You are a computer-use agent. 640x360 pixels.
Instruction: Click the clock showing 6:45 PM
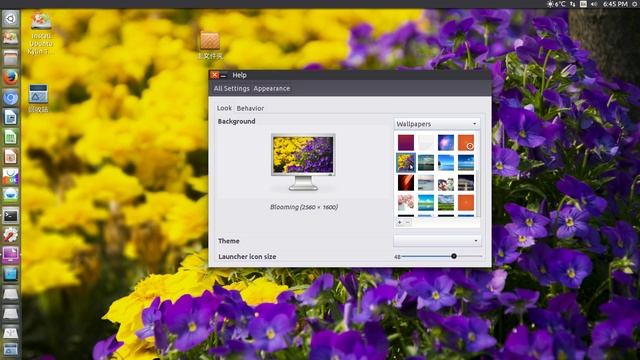point(615,4)
